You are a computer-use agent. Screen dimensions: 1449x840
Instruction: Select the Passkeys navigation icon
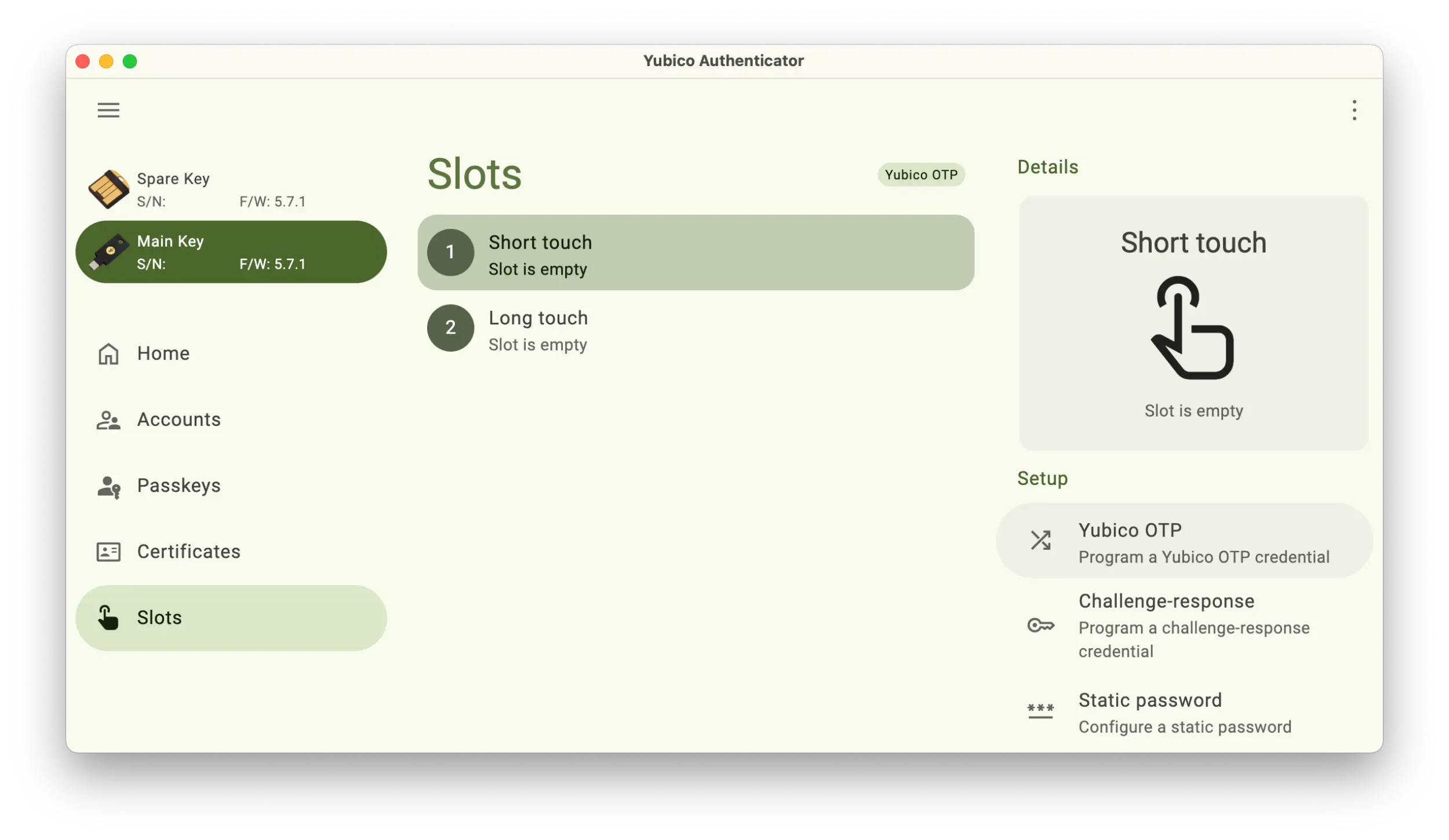click(x=109, y=485)
